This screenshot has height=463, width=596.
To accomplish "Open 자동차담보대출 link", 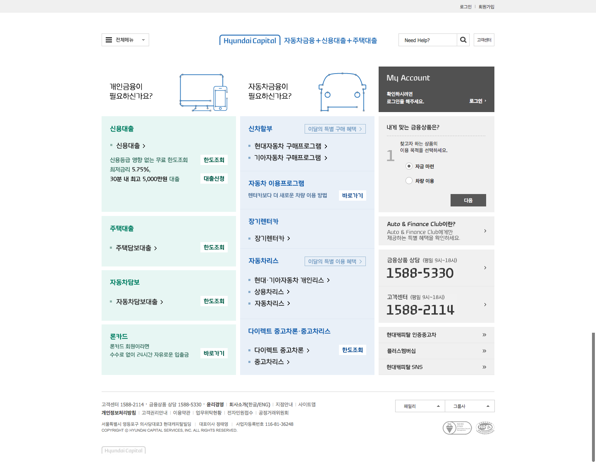I will click(139, 302).
